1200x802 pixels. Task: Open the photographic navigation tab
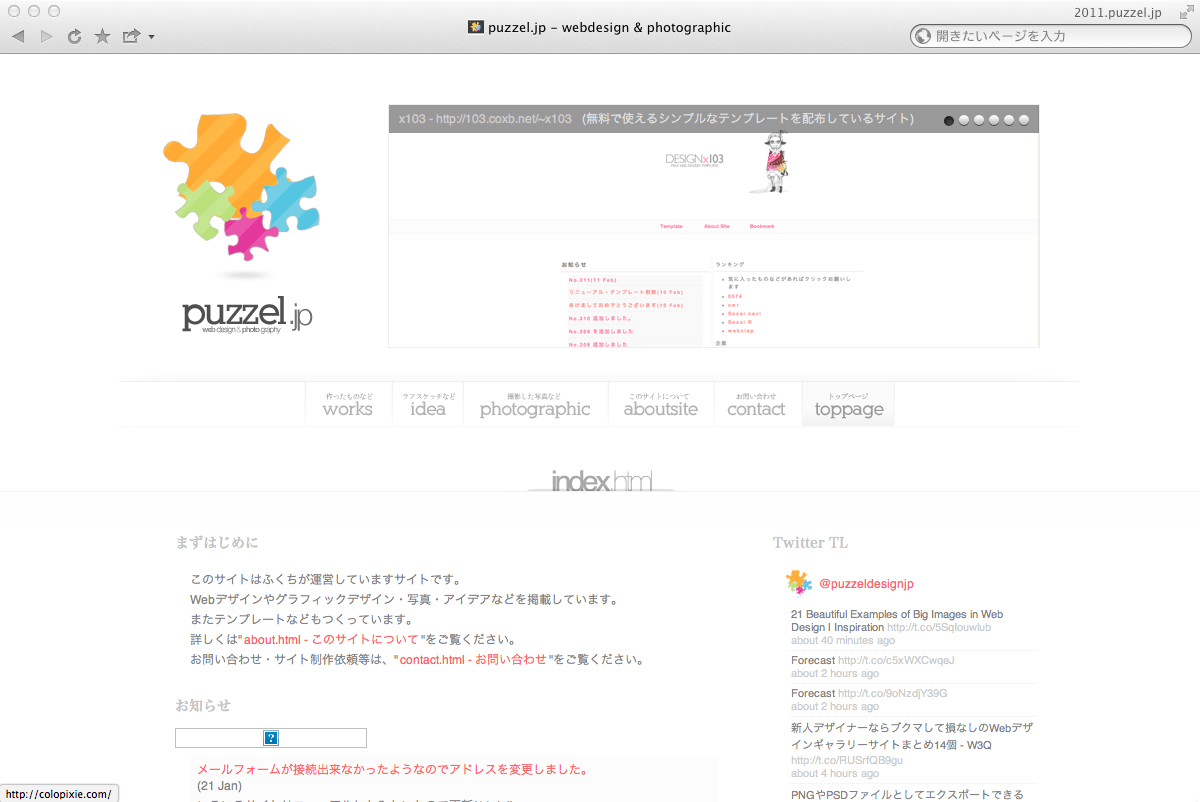coord(535,404)
